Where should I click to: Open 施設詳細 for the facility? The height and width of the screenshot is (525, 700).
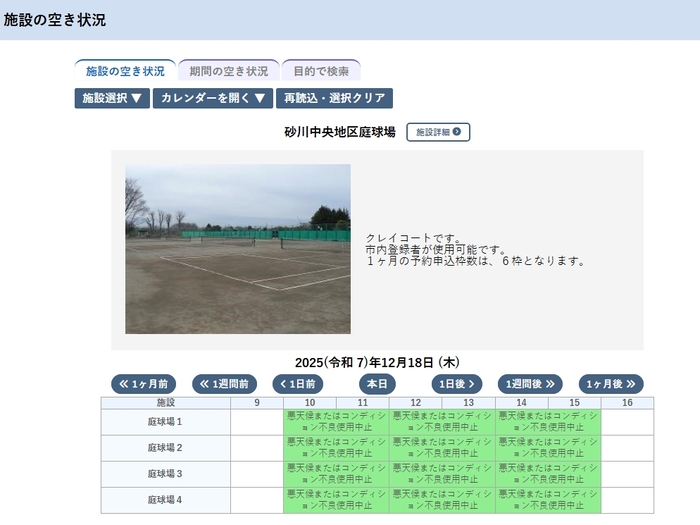(x=438, y=132)
